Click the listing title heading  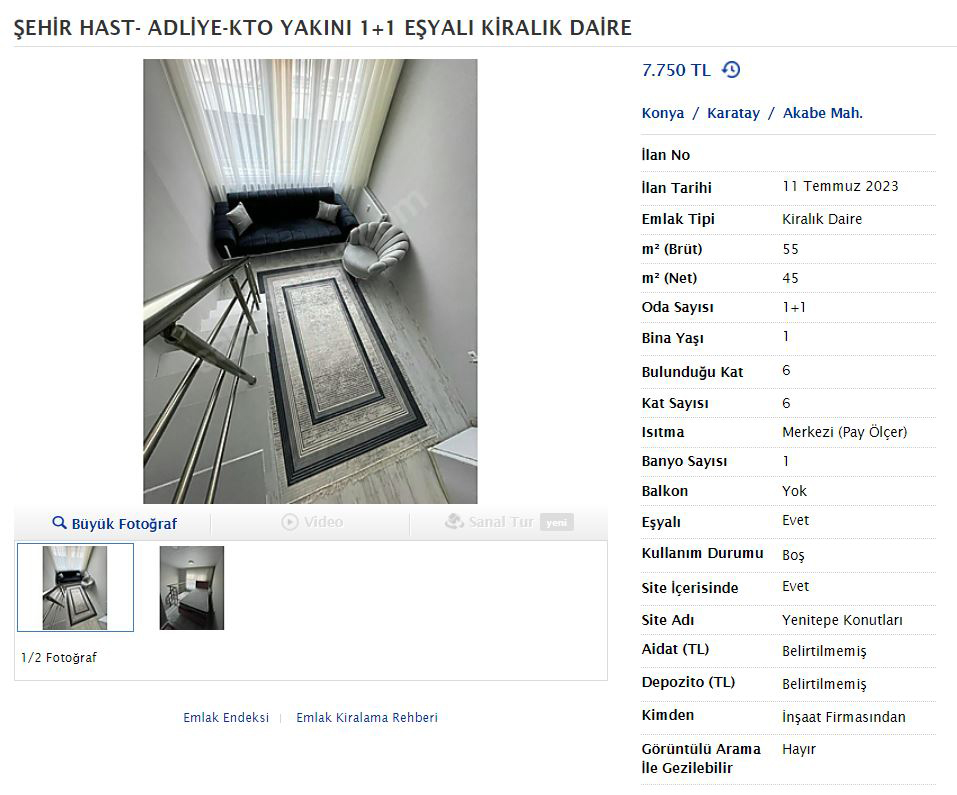(322, 28)
